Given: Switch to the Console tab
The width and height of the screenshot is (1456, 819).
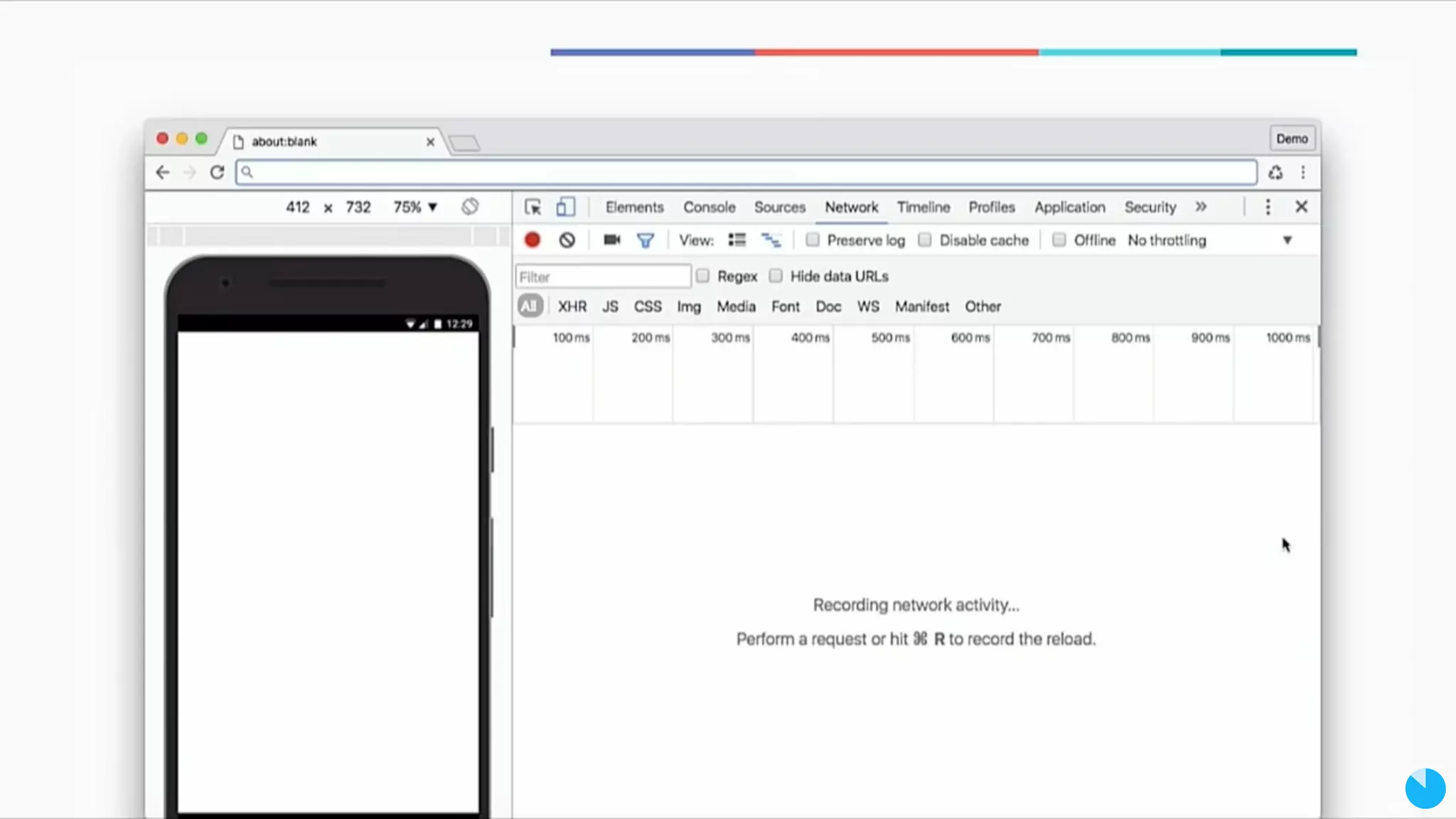Looking at the screenshot, I should point(709,207).
